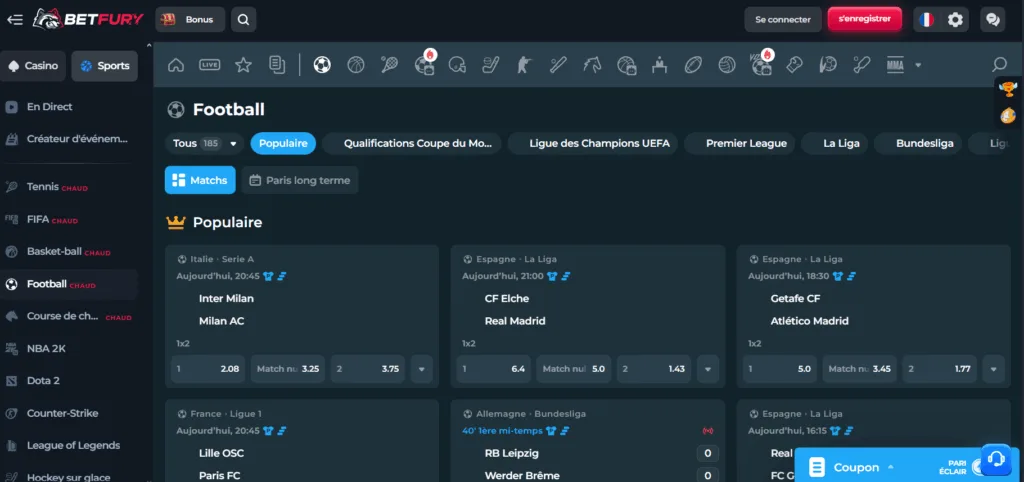The height and width of the screenshot is (482, 1024).
Task: Open the RB Leipzig live match
Action: 588,442
